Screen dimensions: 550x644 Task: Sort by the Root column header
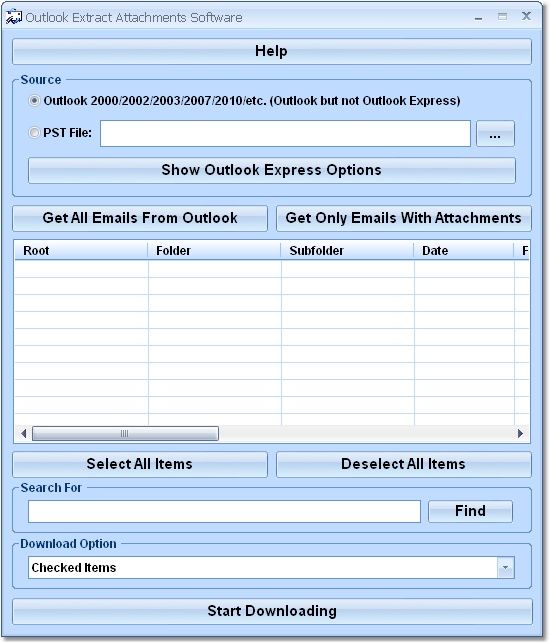click(x=81, y=251)
